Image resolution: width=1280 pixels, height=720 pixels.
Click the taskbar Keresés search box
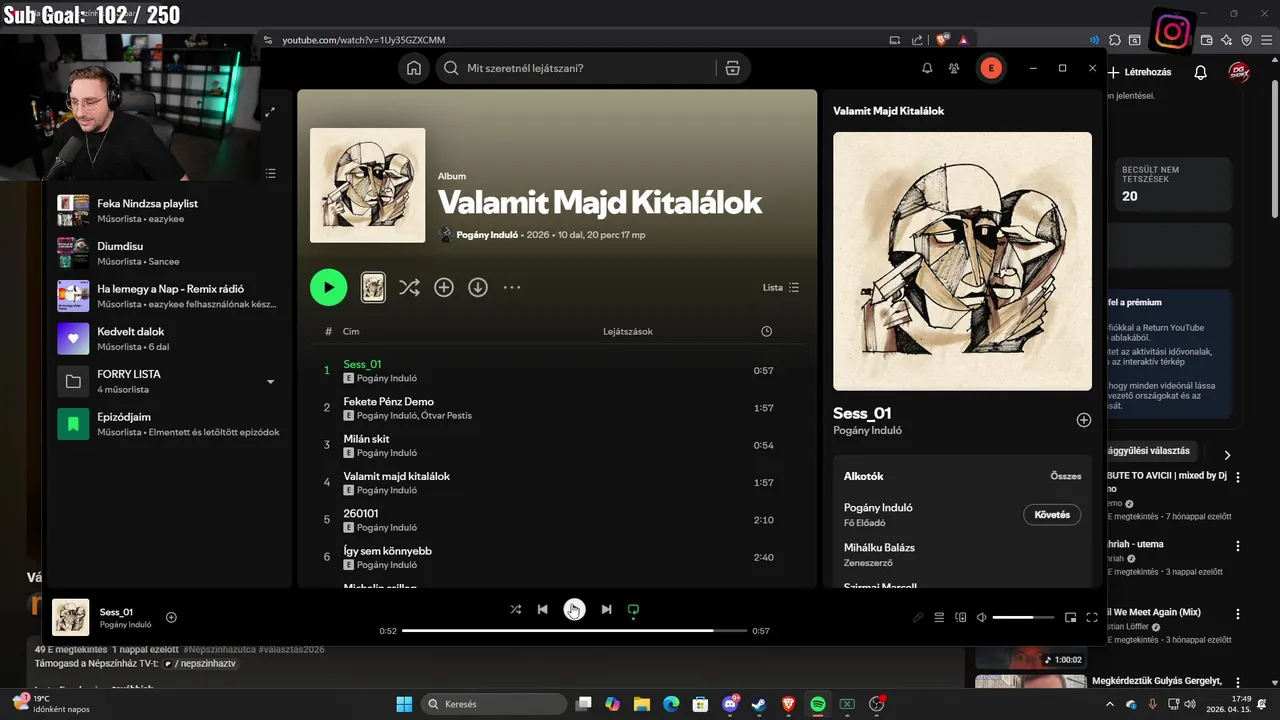(494, 704)
